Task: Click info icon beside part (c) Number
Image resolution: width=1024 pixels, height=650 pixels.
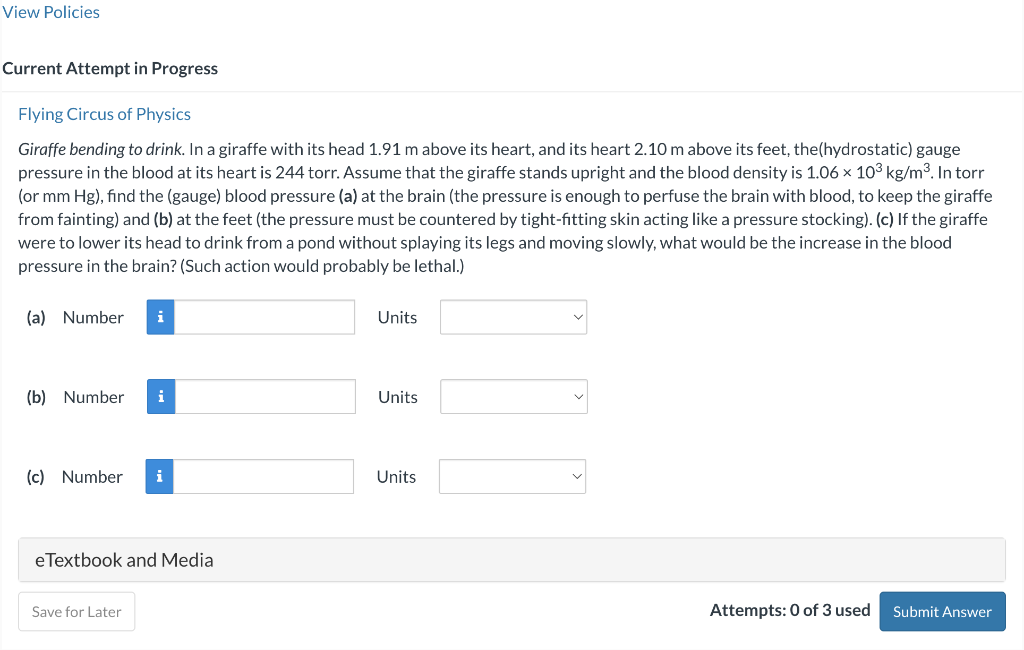Action: tap(159, 477)
